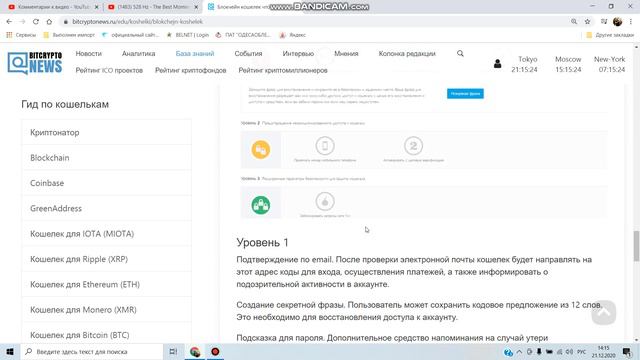Open the База знаний menu item
This screenshot has width=640, height=360.
[x=195, y=53]
